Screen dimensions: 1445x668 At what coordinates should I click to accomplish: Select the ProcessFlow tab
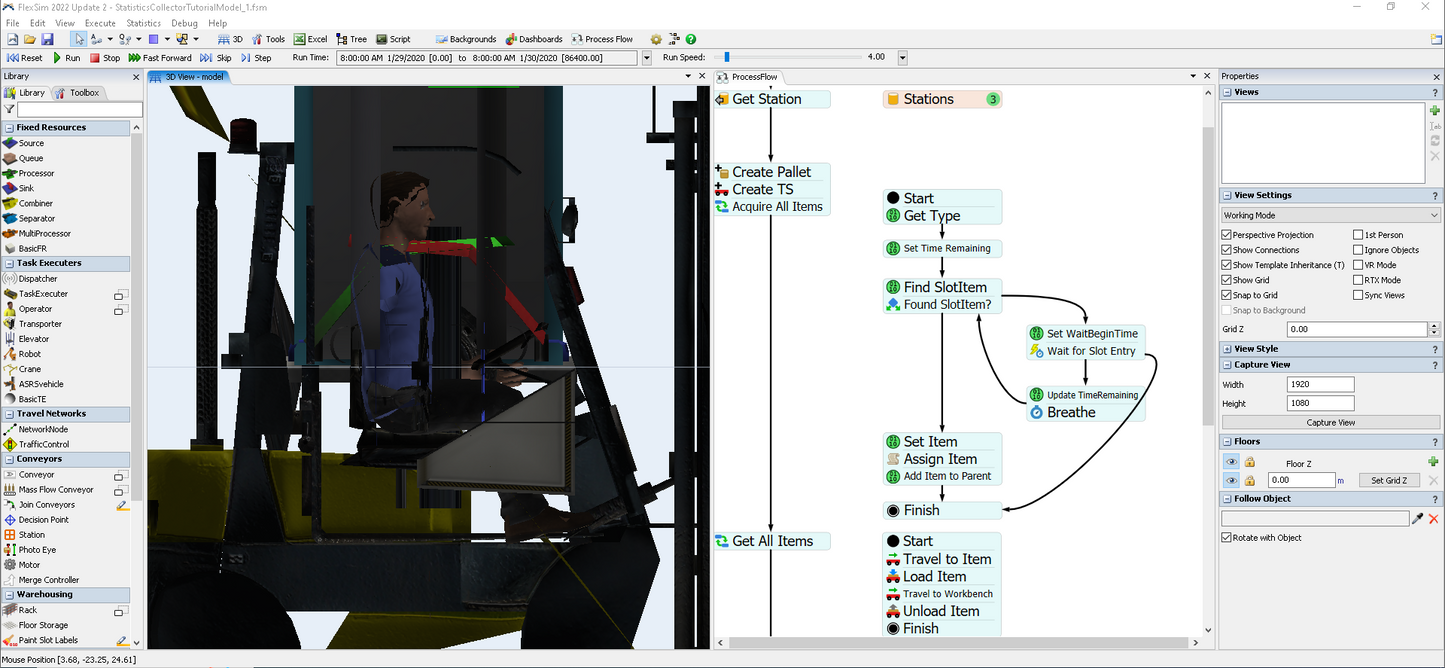click(749, 77)
